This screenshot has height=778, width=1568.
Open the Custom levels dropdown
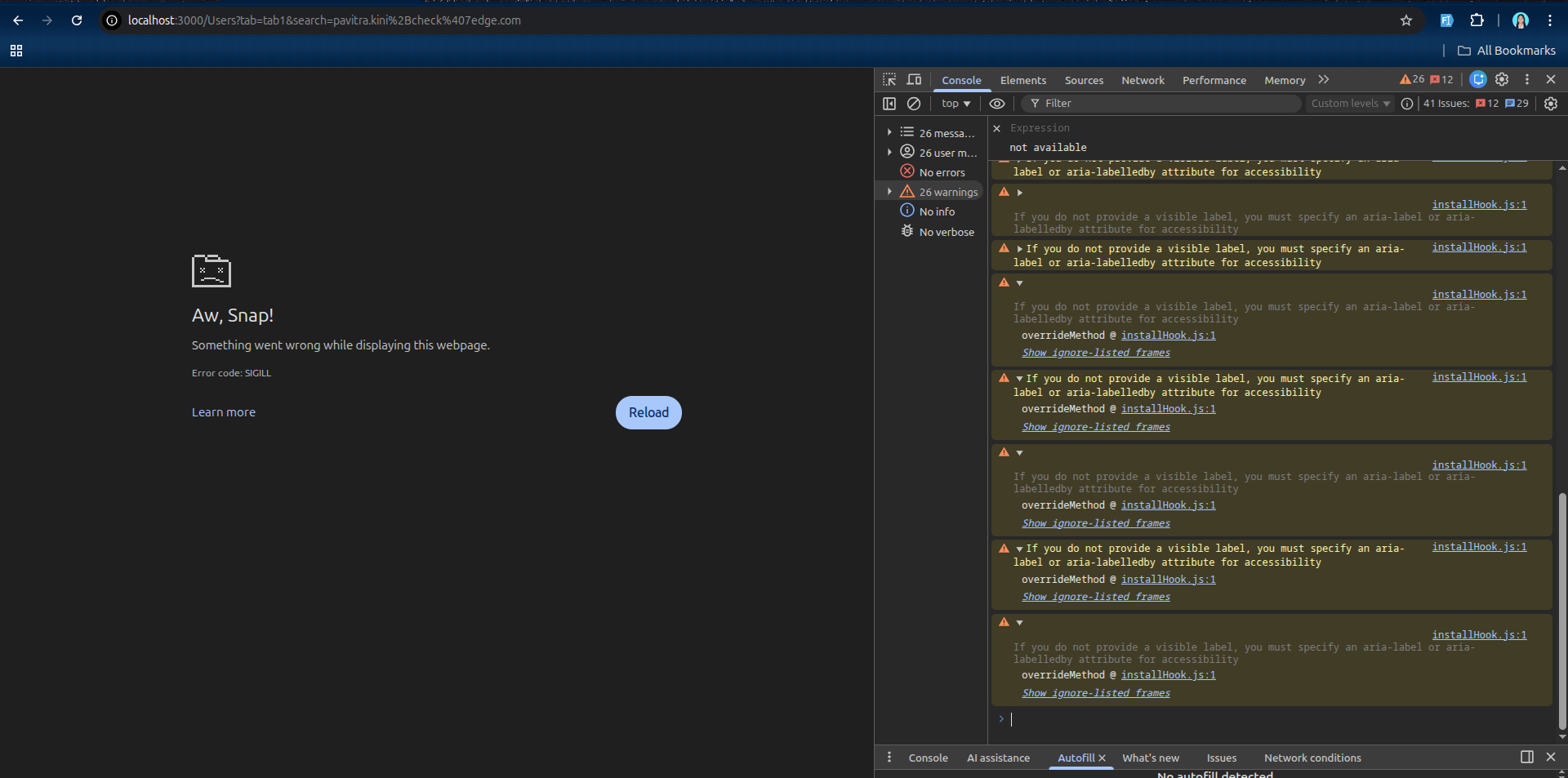(x=1350, y=104)
